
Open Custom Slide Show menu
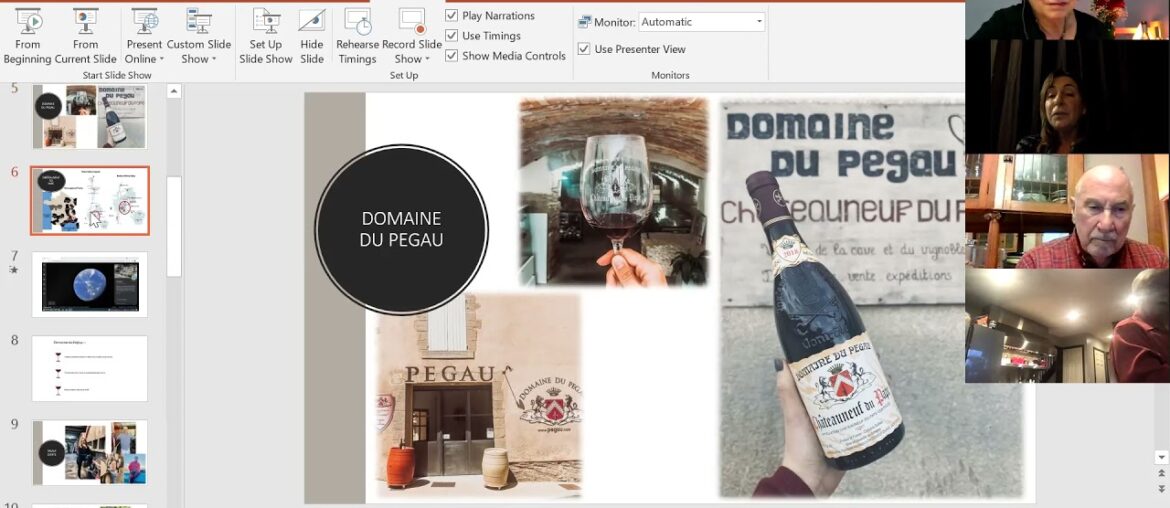(x=198, y=36)
